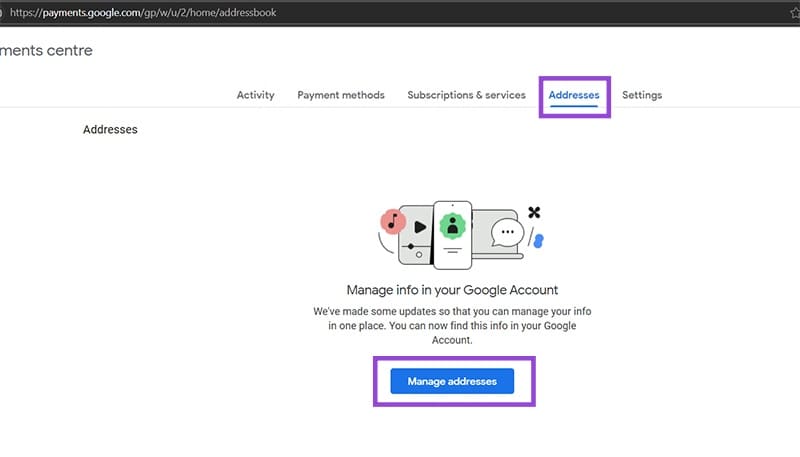Image resolution: width=800 pixels, height=457 pixels.
Task: Click the Manage addresses button
Action: [452, 381]
